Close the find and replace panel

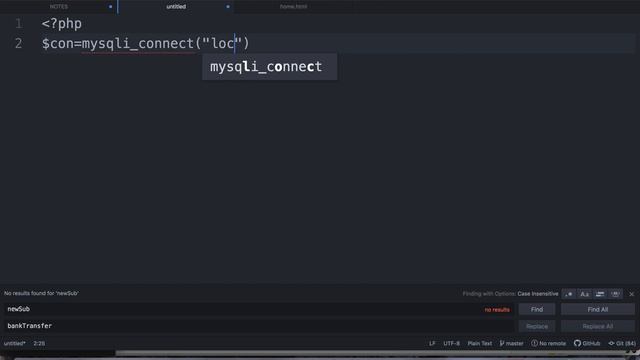click(x=631, y=294)
